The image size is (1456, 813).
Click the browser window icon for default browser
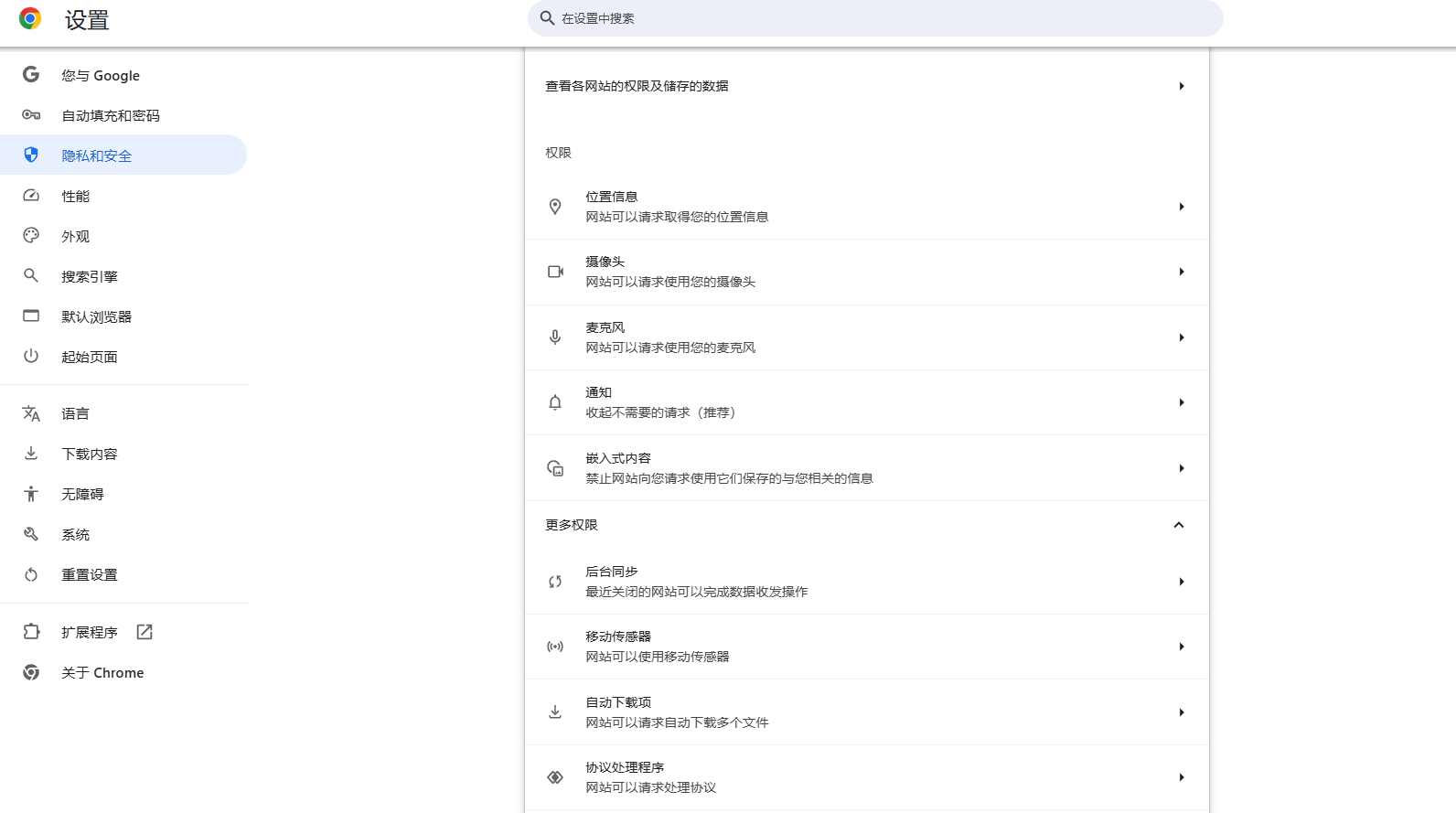pos(31,316)
